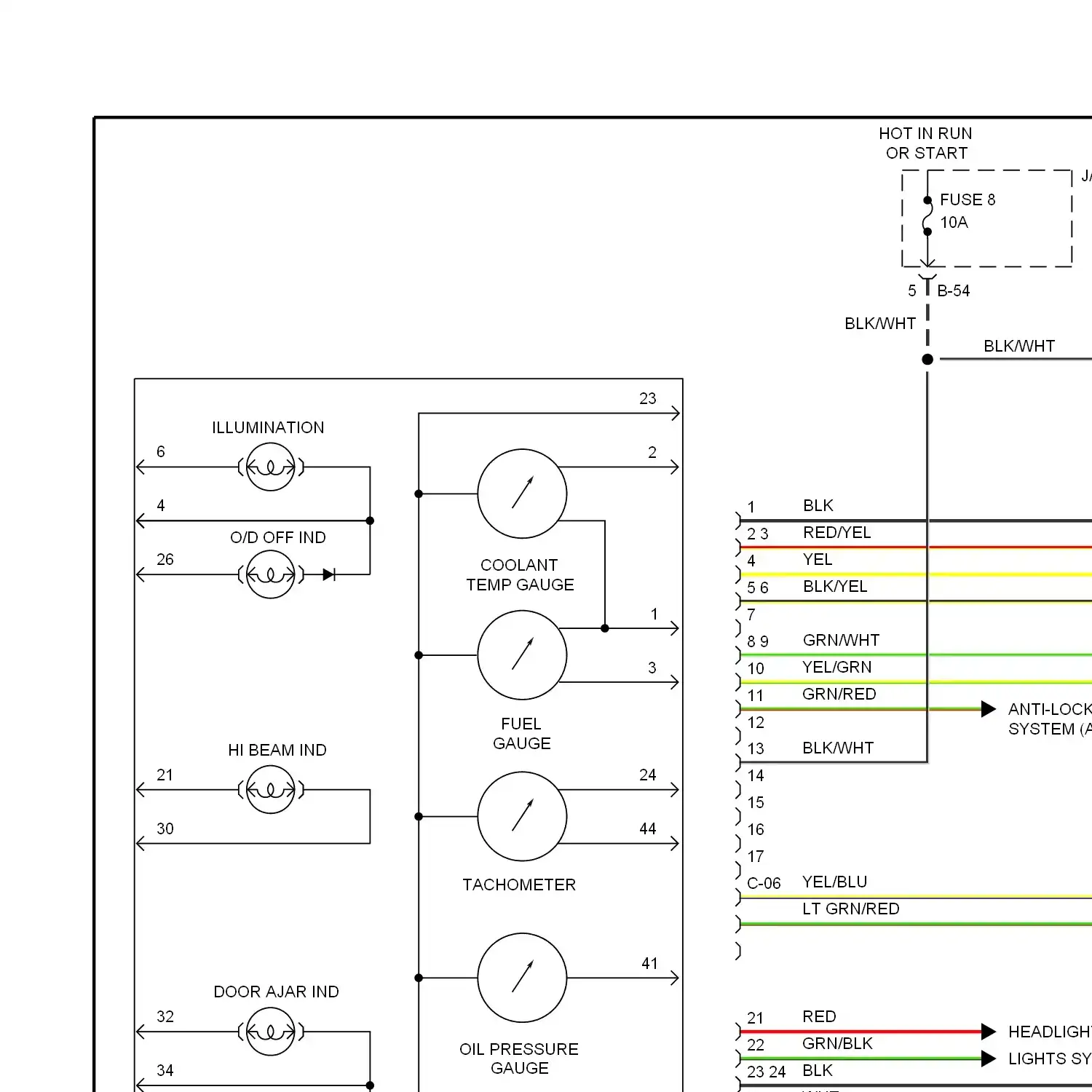The width and height of the screenshot is (1092, 1092).
Task: Select the FUSE 8 fuse link symbol
Action: click(927, 216)
